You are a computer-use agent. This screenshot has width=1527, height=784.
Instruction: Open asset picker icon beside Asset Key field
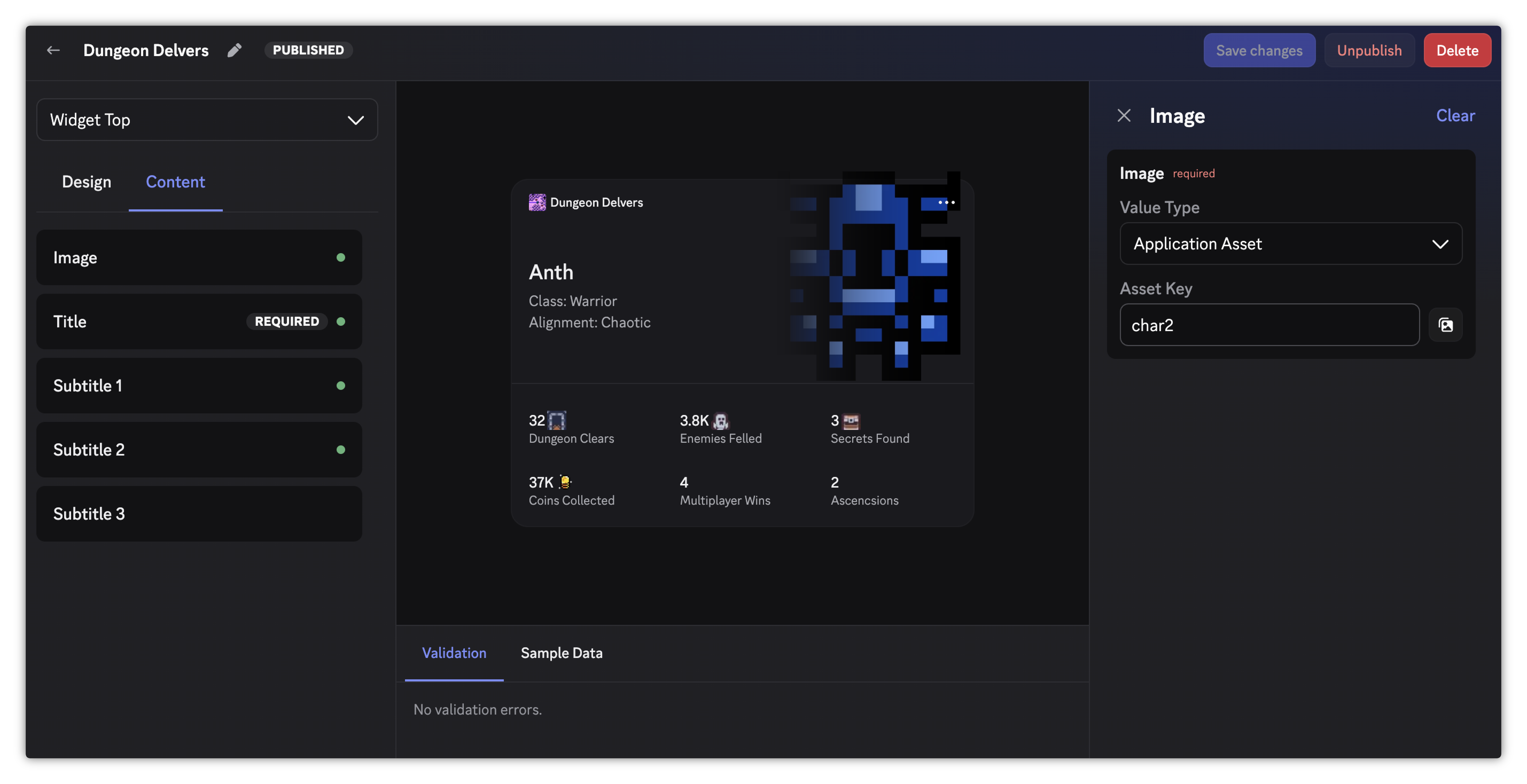[x=1446, y=325]
